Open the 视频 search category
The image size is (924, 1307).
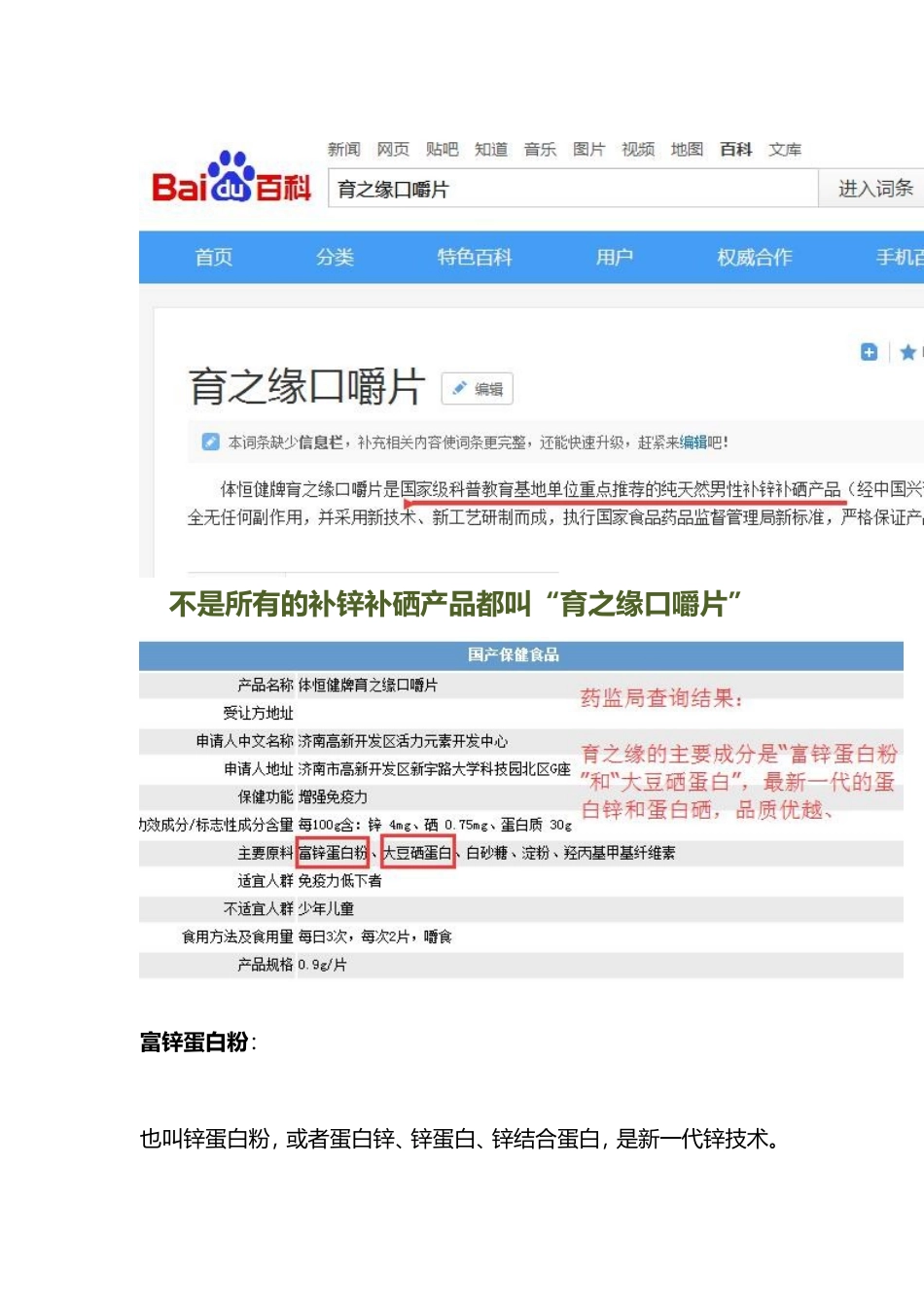tap(638, 149)
